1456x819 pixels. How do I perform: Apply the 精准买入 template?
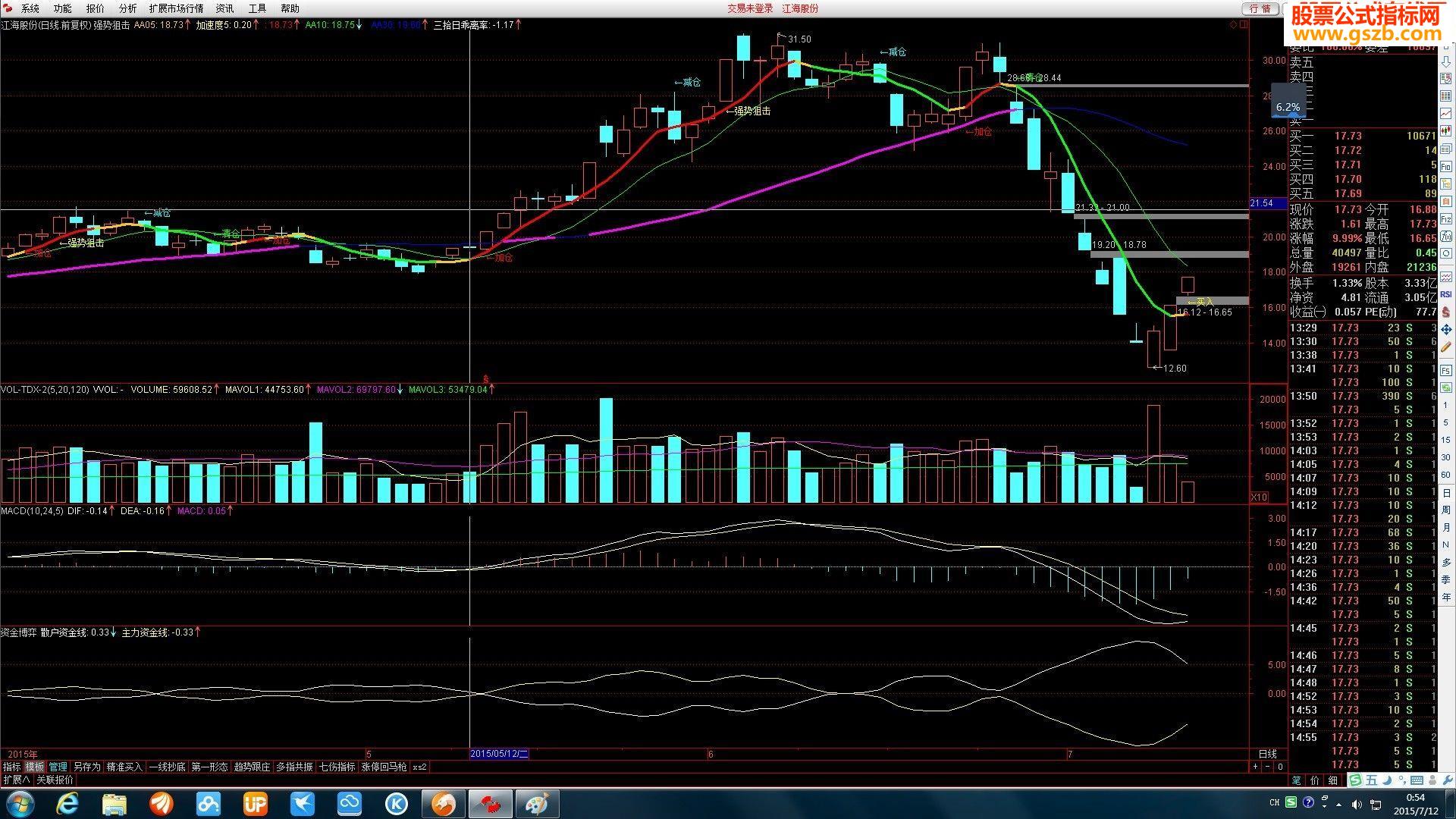click(x=124, y=767)
